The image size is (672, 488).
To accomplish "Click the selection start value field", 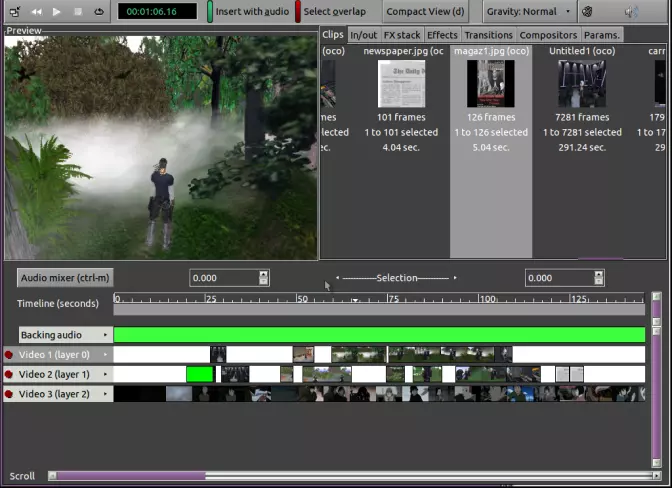I will [224, 278].
